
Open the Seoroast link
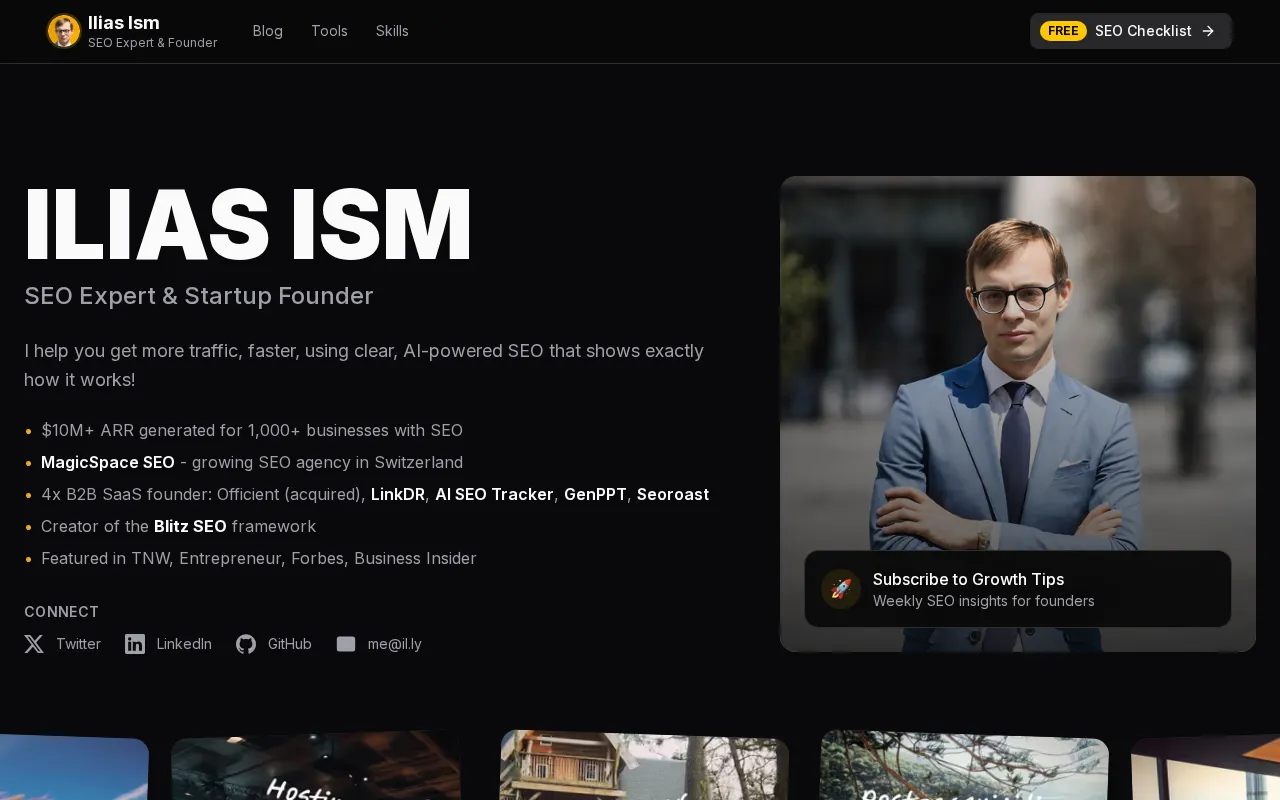673,494
